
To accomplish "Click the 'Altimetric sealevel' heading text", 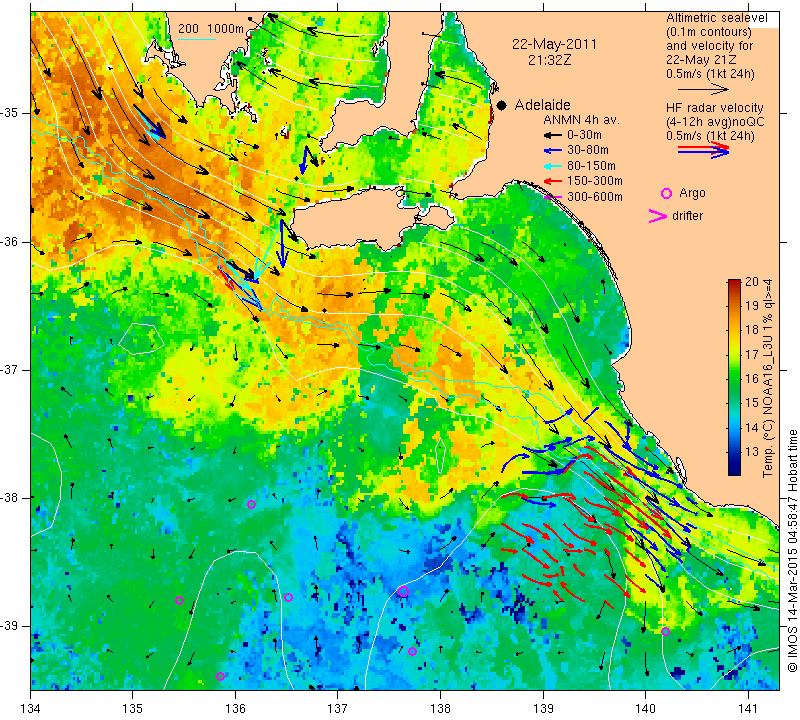I will point(717,18).
